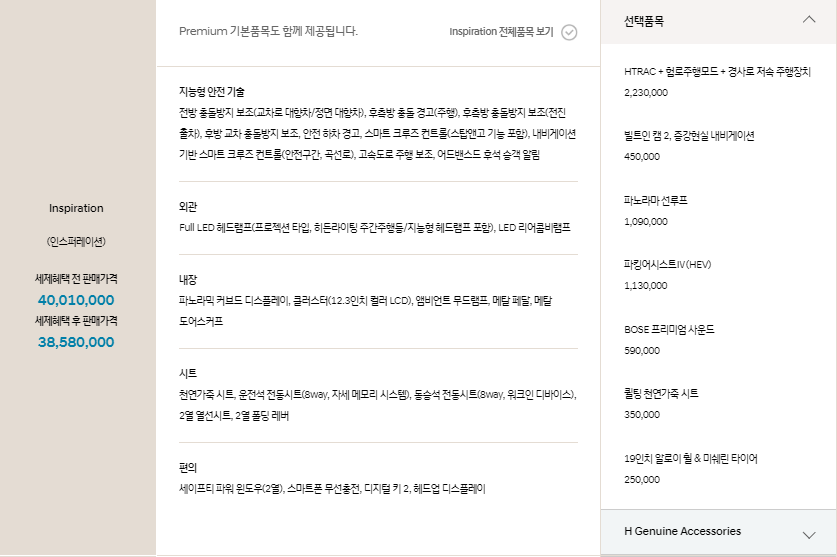This screenshot has width=837, height=557.
Task: Click the 450,000 price value
Action: pyautogui.click(x=642, y=156)
